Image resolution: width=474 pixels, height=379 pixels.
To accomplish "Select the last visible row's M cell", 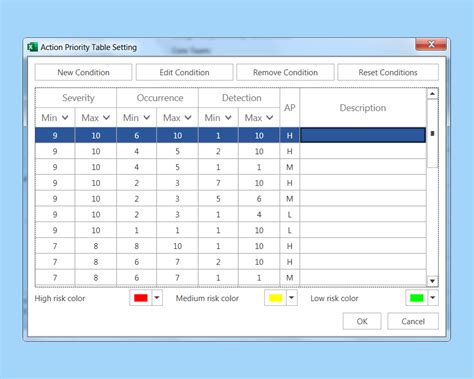I will [290, 278].
